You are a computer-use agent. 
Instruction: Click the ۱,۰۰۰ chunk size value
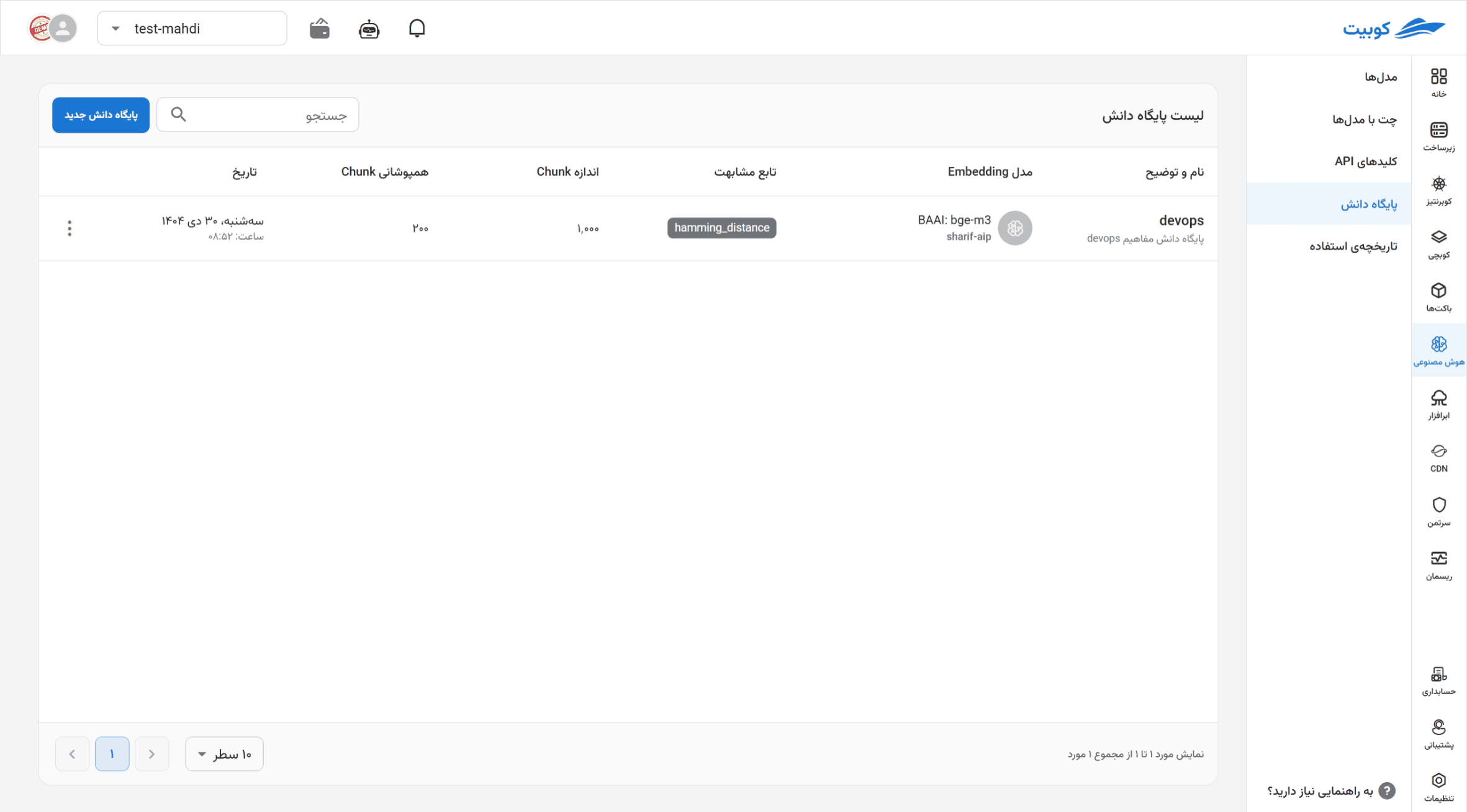click(588, 228)
